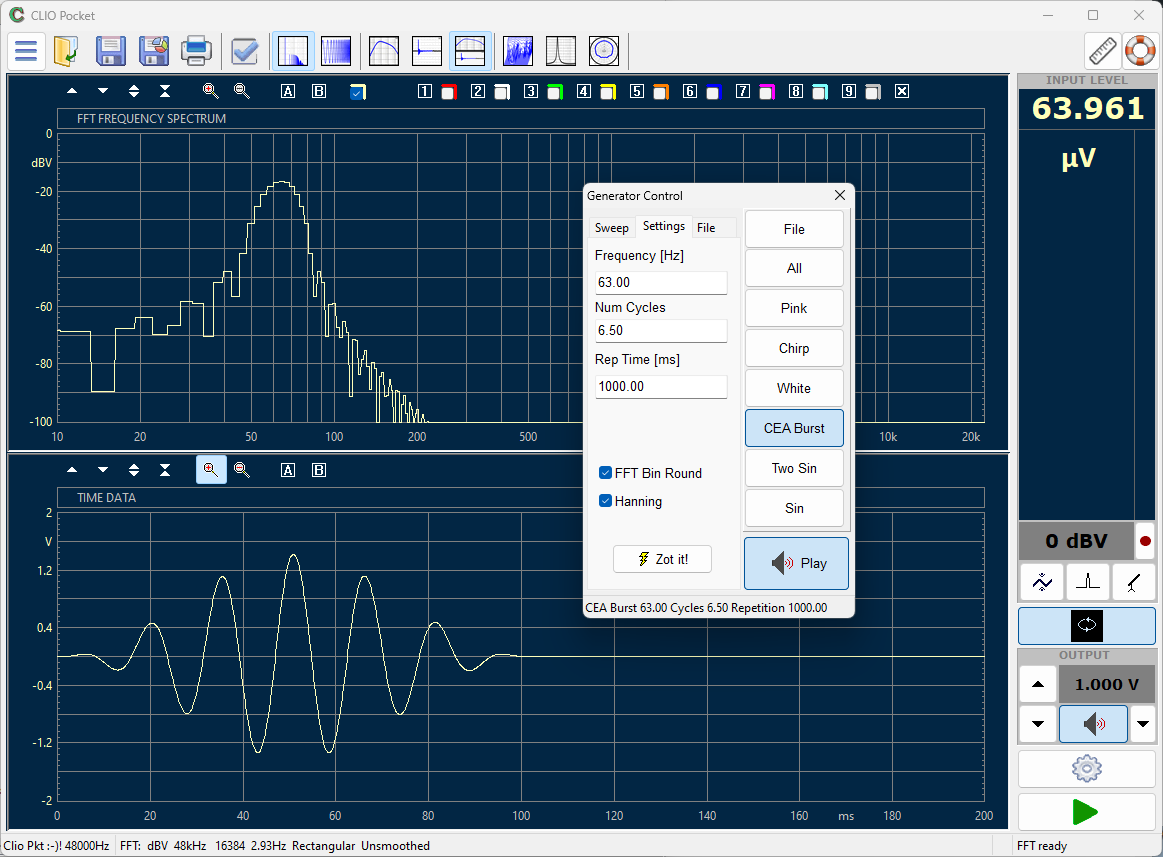Open the impulse response tool
This screenshot has height=857, width=1163.
[x=427, y=51]
